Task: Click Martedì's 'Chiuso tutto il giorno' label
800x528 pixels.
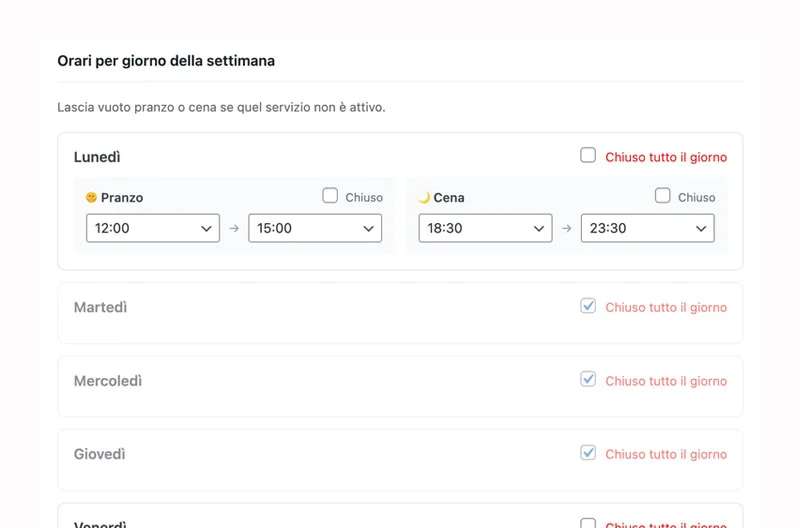Action: click(666, 308)
